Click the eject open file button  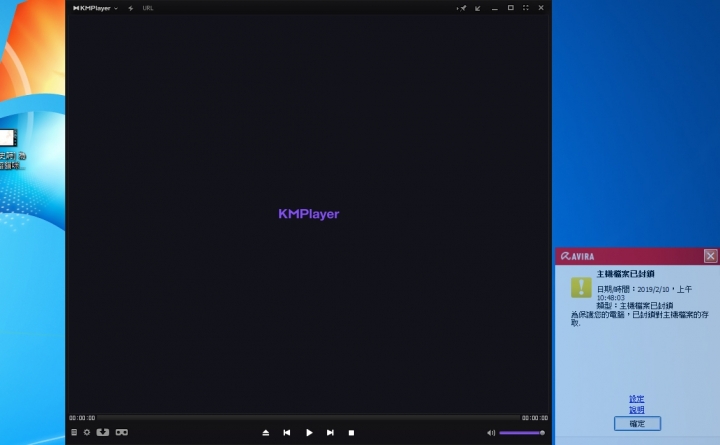pyautogui.click(x=265, y=433)
